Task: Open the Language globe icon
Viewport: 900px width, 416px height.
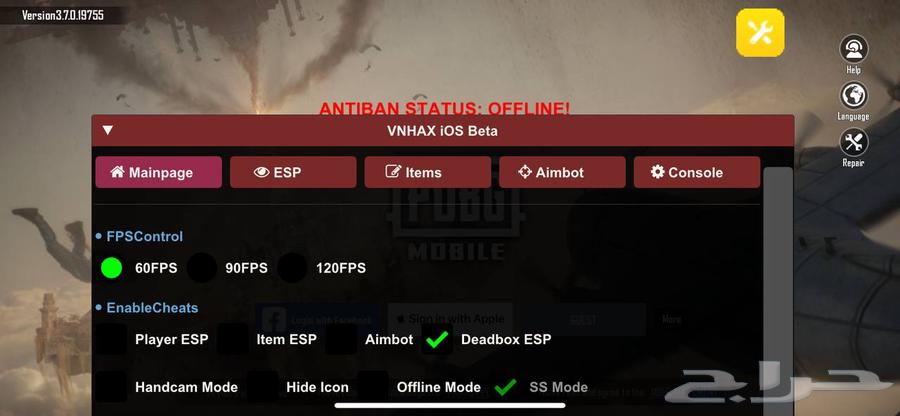Action: tap(854, 95)
